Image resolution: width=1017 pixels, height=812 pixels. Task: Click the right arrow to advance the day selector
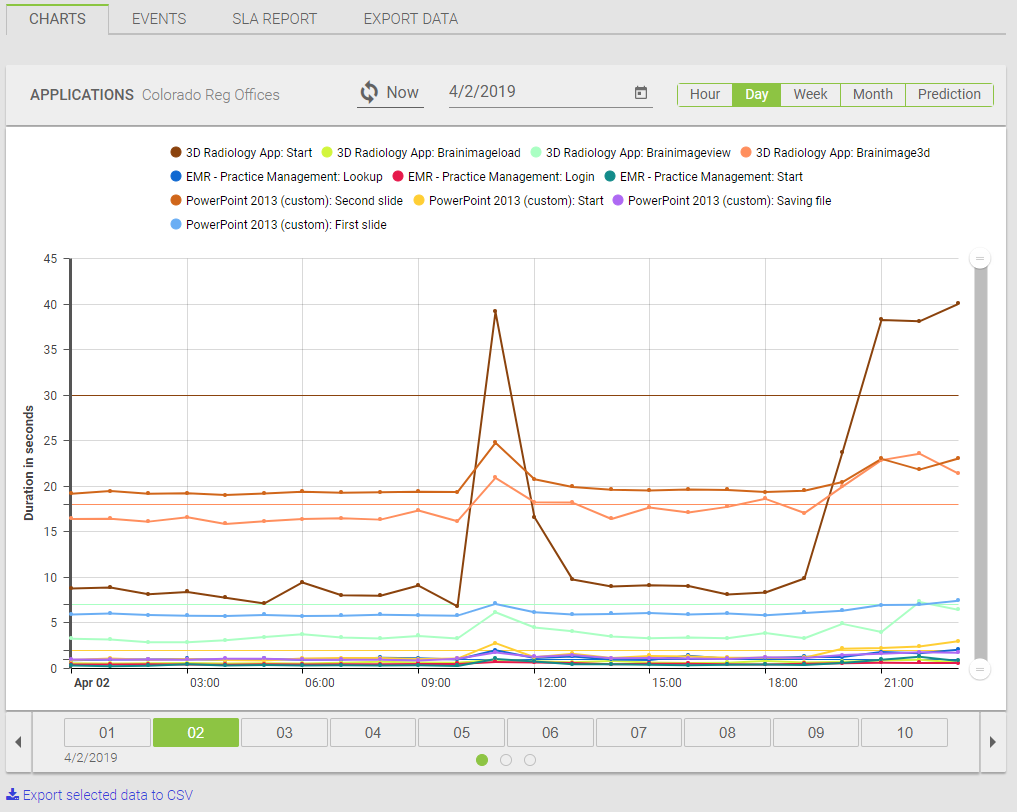pyautogui.click(x=992, y=741)
